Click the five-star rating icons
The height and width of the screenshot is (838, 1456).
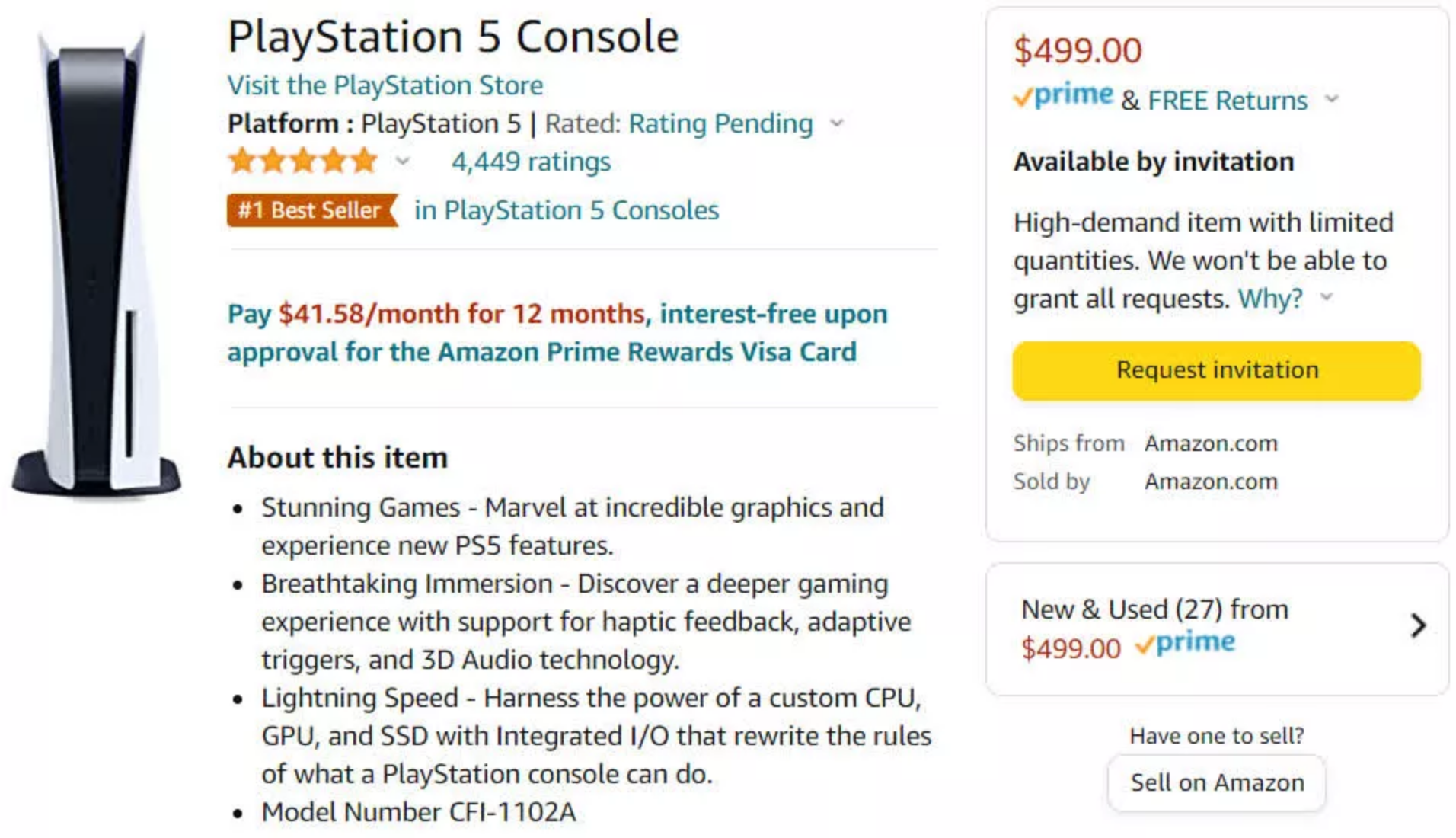click(x=303, y=162)
